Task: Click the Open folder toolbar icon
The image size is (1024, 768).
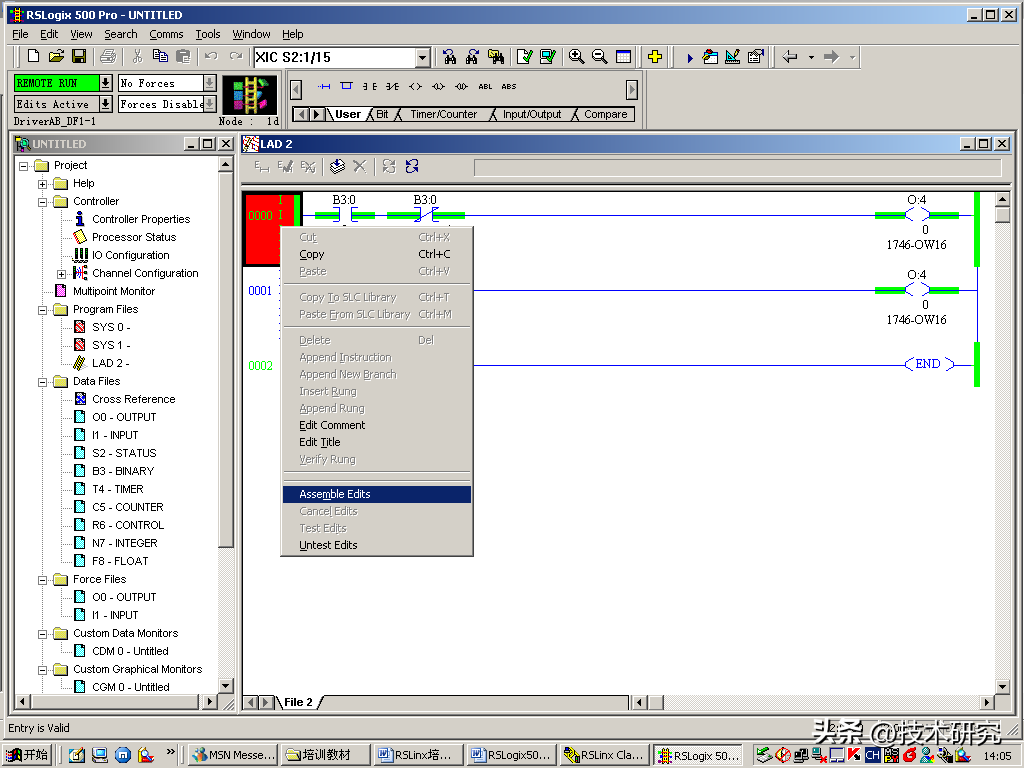Action: (56, 57)
